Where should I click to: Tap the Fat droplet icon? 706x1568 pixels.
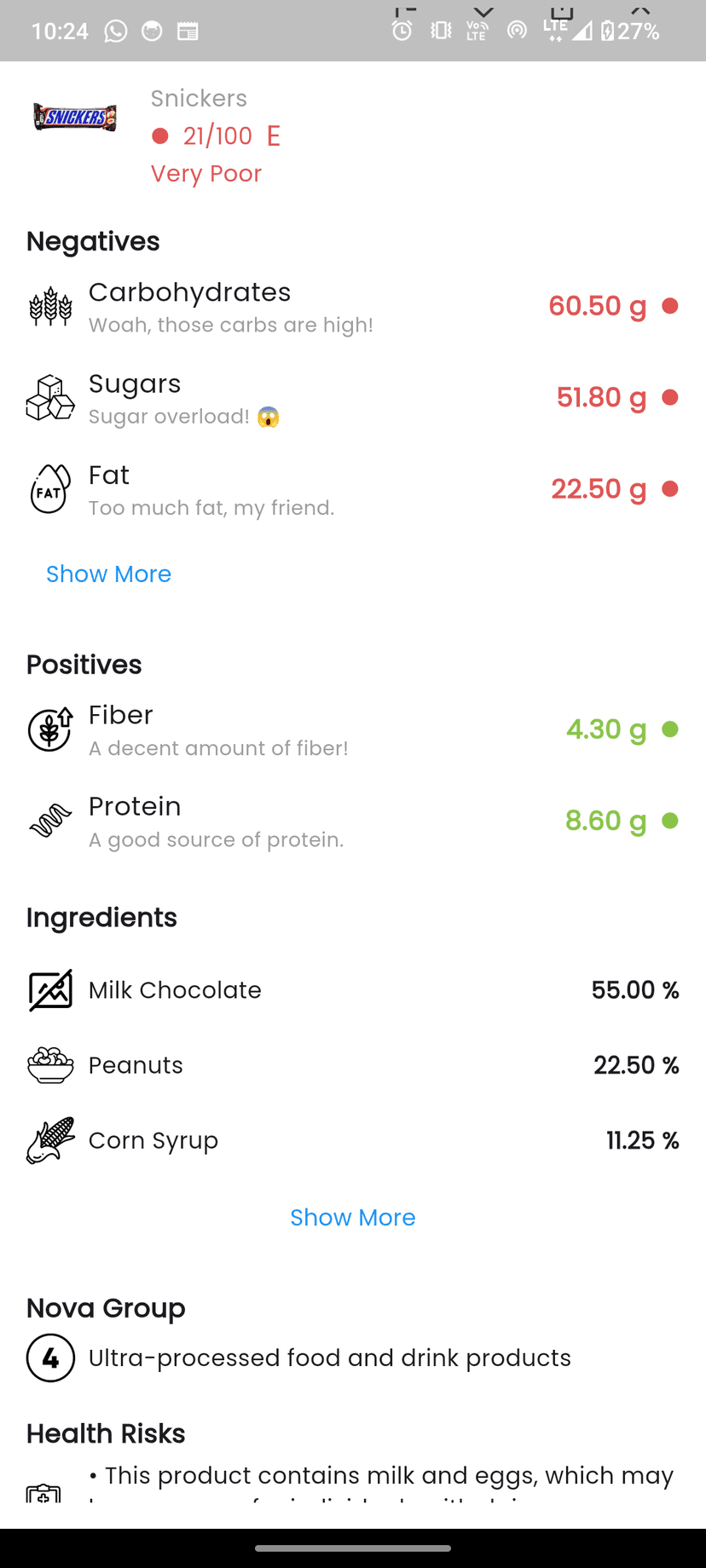50,488
